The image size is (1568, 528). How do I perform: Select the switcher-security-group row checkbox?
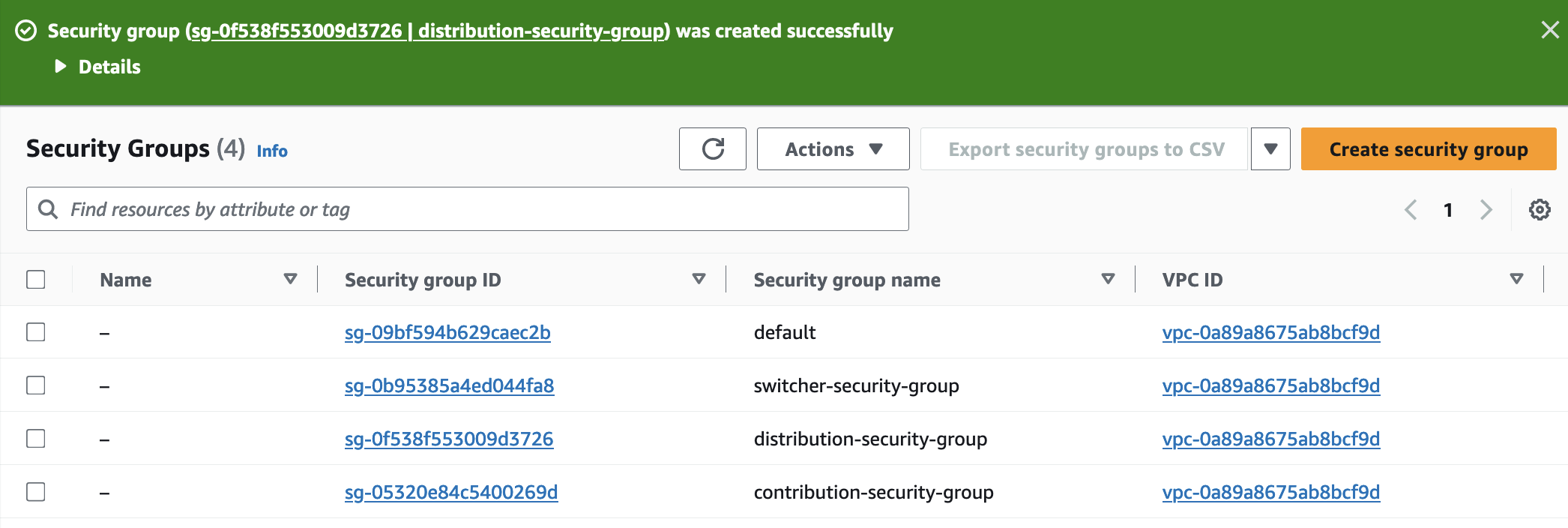[x=36, y=385]
